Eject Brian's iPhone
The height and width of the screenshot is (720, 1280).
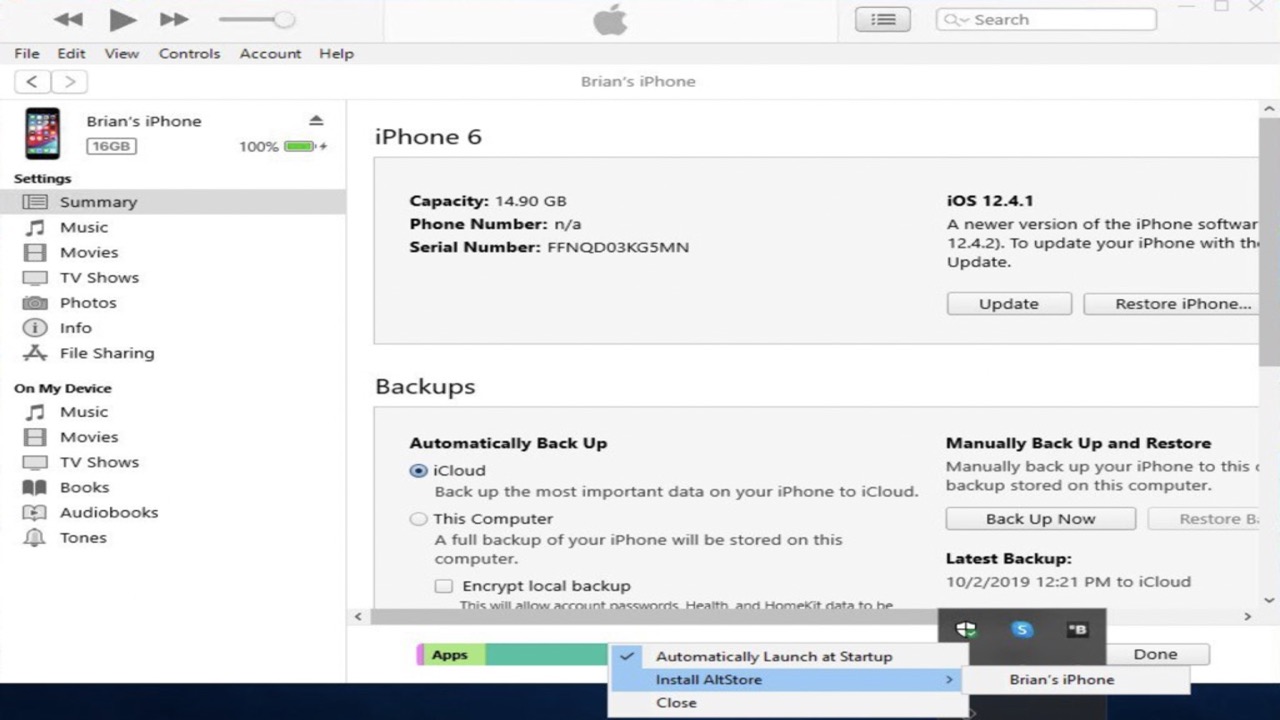click(316, 121)
